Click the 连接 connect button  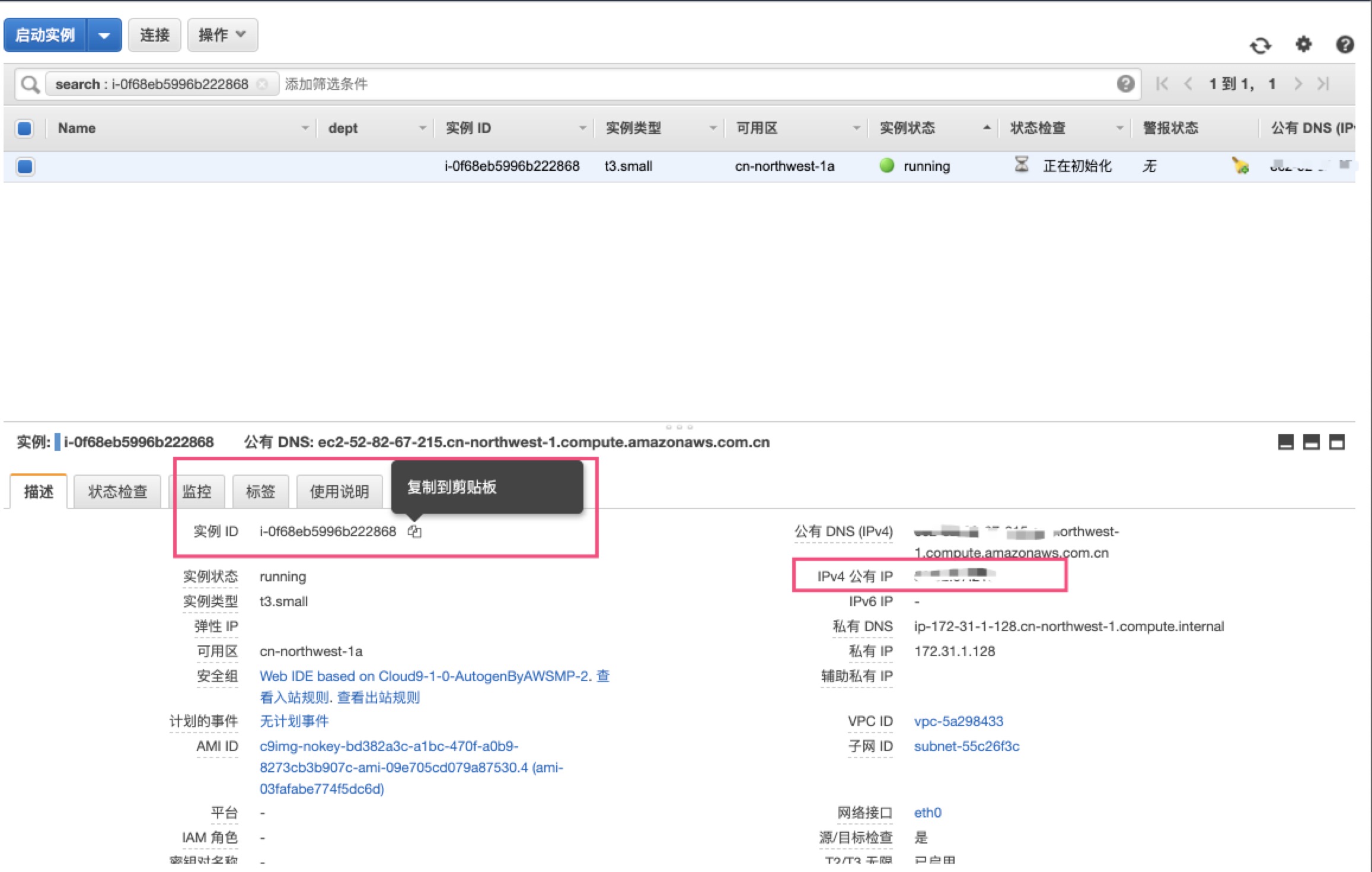coord(154,36)
